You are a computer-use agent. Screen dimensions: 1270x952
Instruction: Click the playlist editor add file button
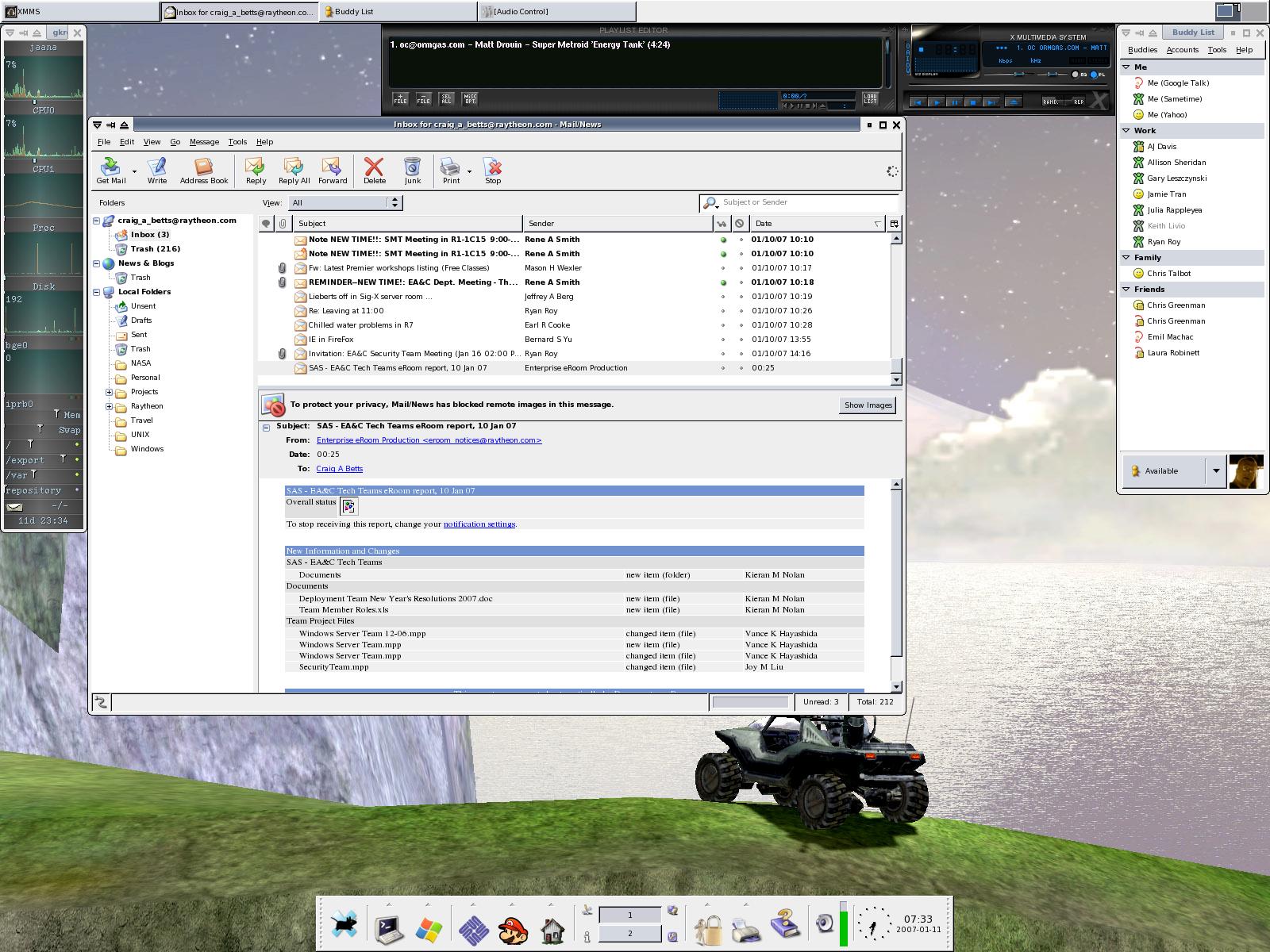[x=400, y=99]
